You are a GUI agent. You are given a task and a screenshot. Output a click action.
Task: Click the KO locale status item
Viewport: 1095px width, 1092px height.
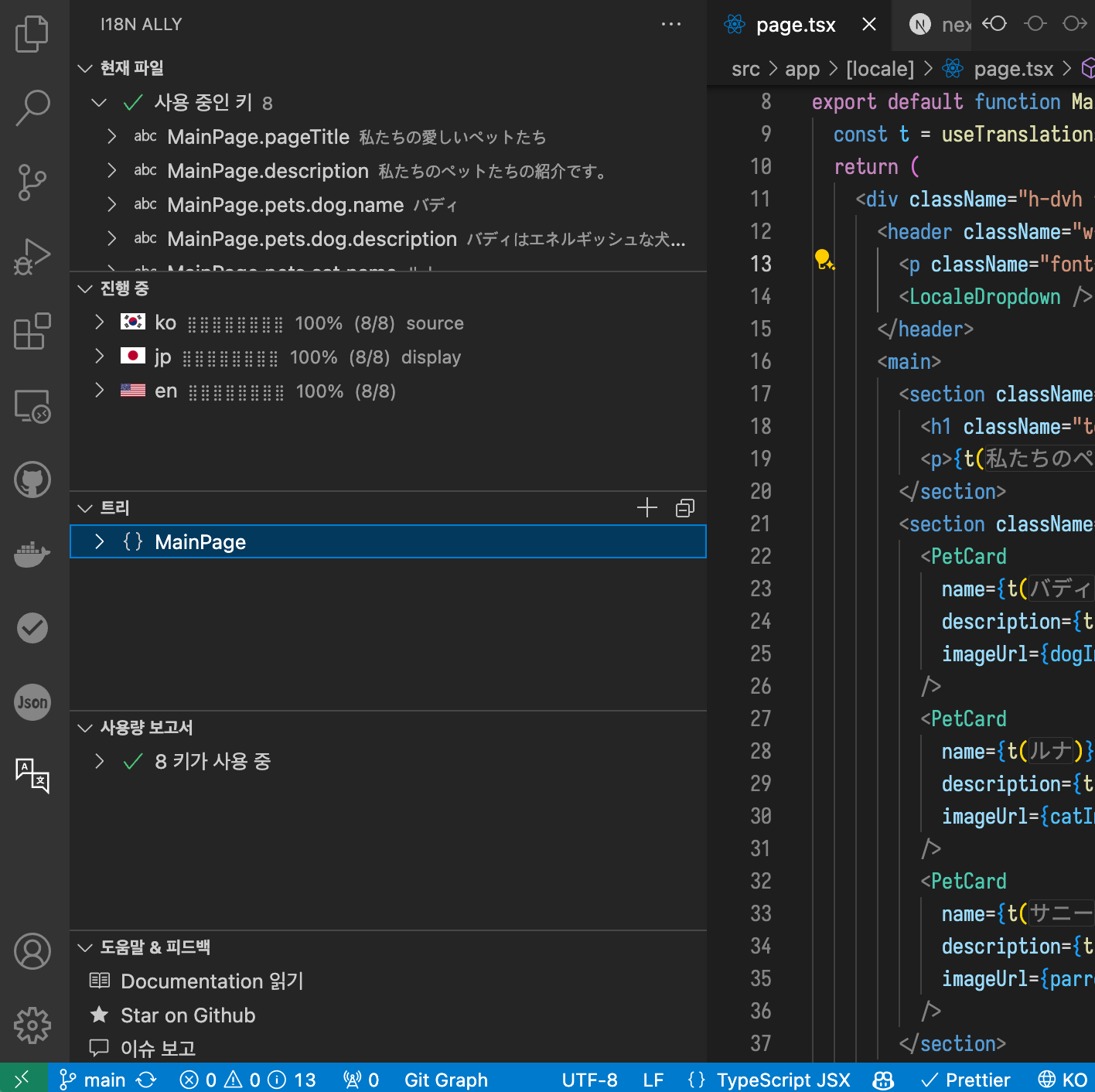pos(1063,1080)
